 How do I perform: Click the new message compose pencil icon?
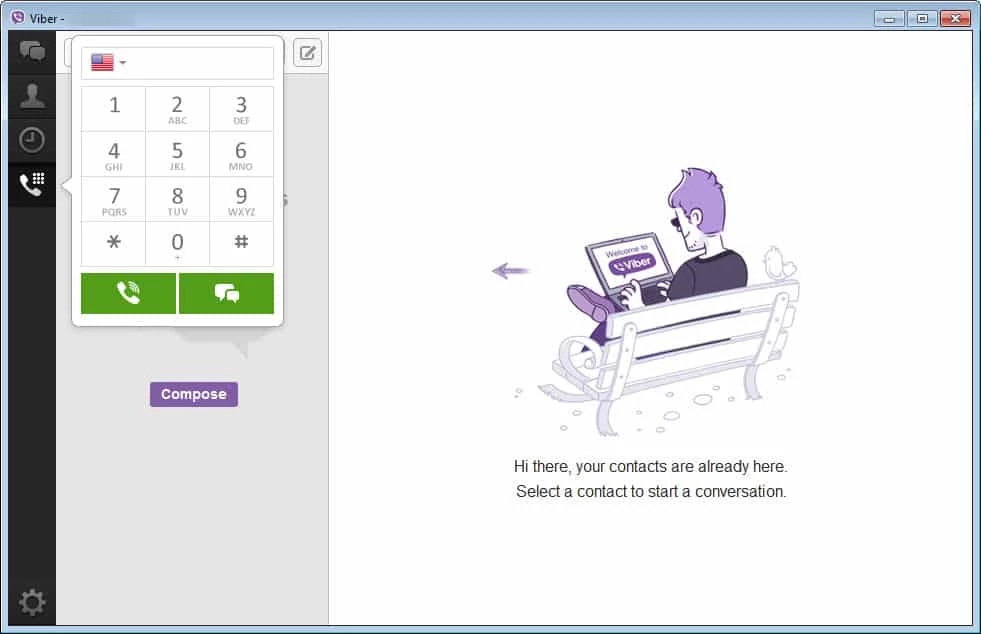point(307,53)
